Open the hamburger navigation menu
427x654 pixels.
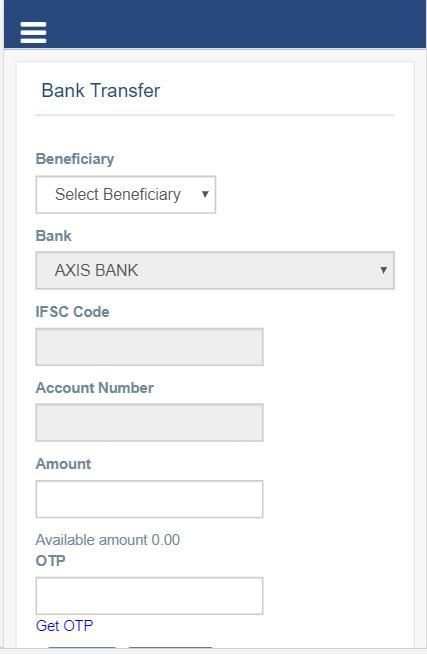33,32
